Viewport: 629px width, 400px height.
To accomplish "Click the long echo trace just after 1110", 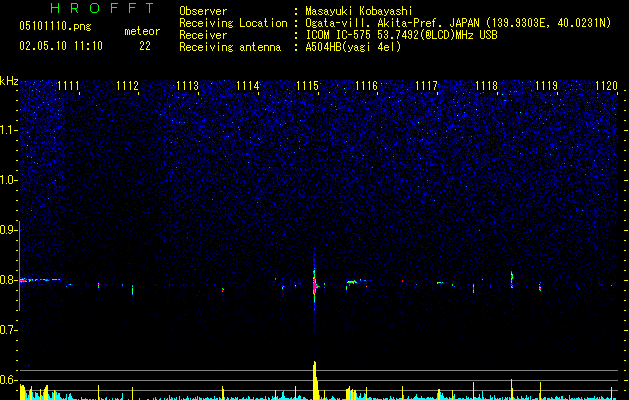I will point(40,280).
